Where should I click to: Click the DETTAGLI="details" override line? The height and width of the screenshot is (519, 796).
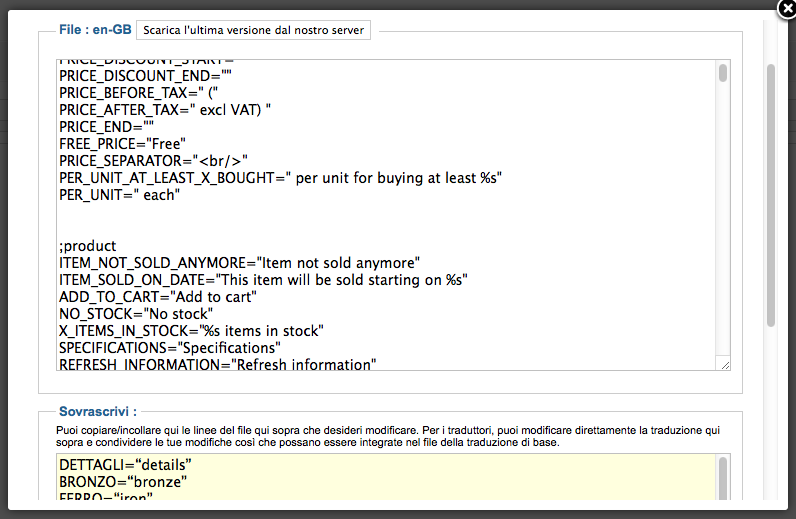pos(125,466)
